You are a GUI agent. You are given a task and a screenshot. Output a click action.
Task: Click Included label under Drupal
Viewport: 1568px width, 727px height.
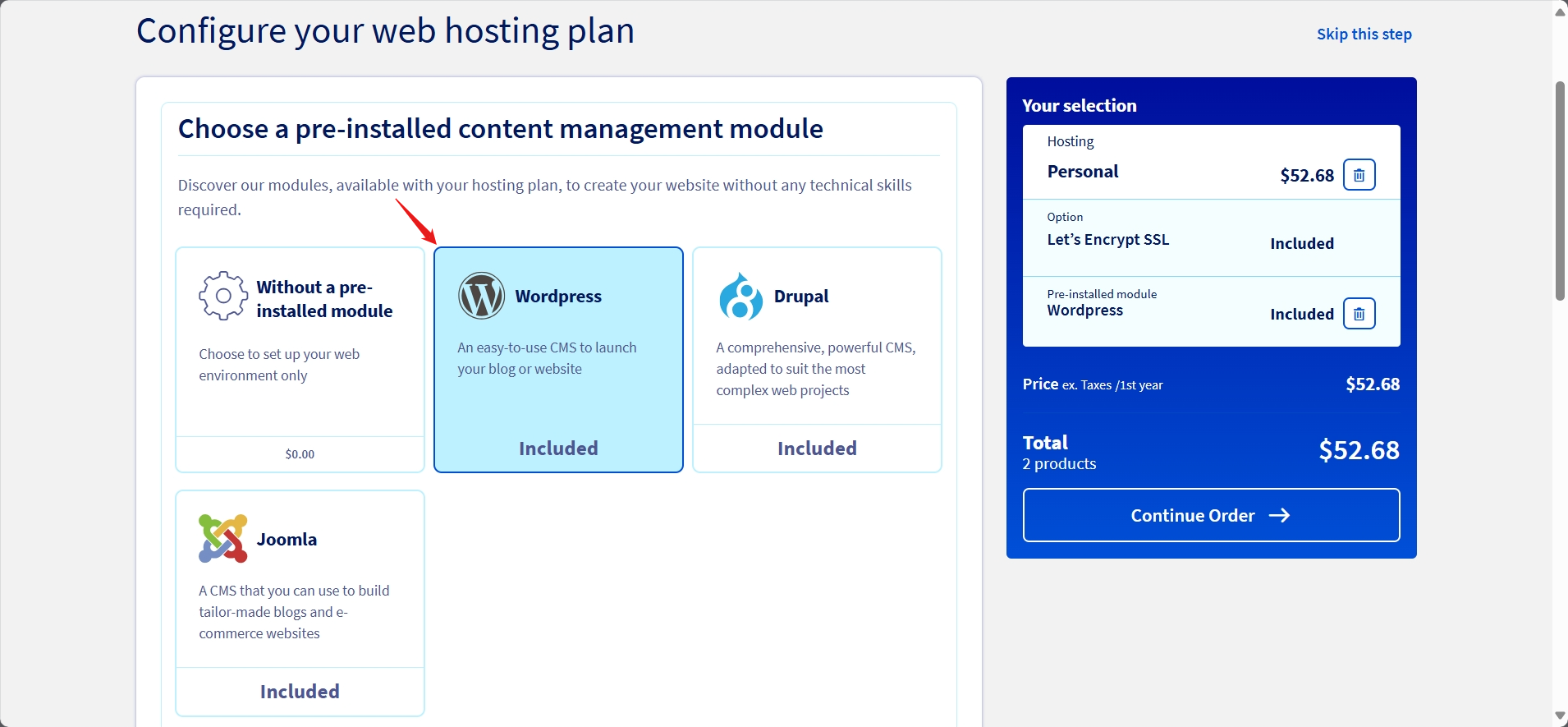click(817, 449)
